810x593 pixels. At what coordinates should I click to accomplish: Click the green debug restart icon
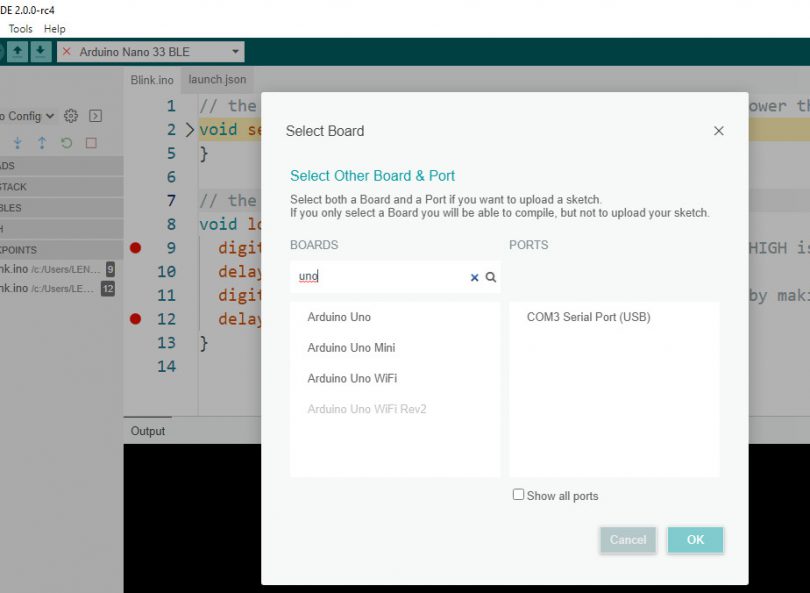click(x=66, y=143)
